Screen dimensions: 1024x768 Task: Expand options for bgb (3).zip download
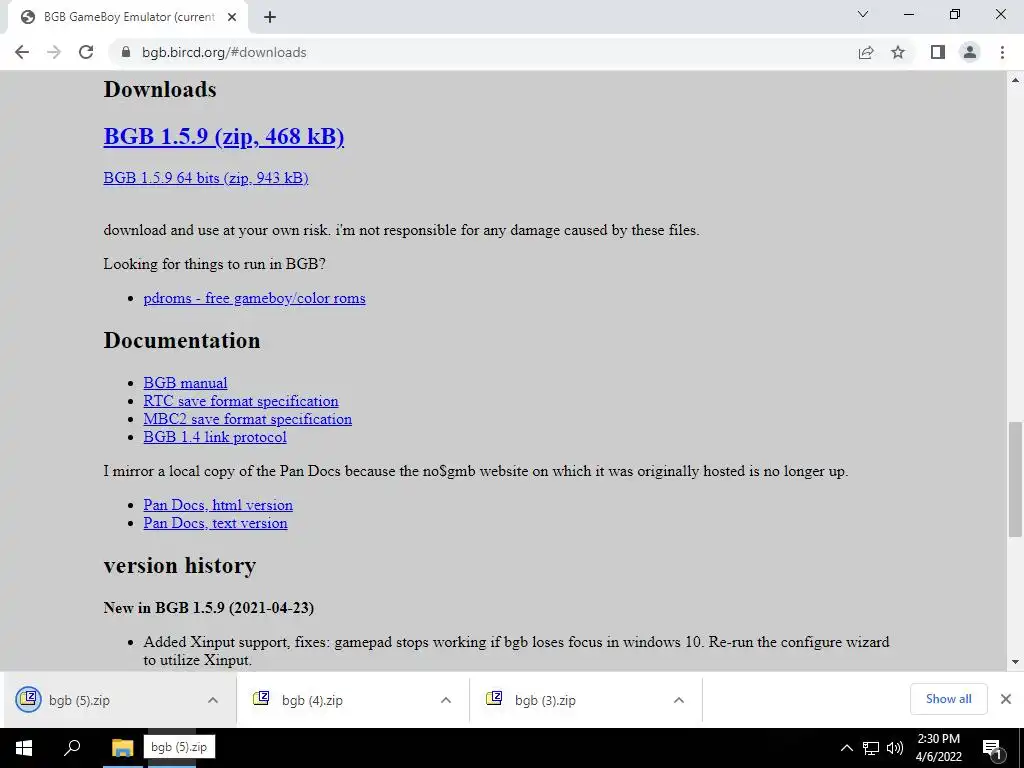[679, 700]
